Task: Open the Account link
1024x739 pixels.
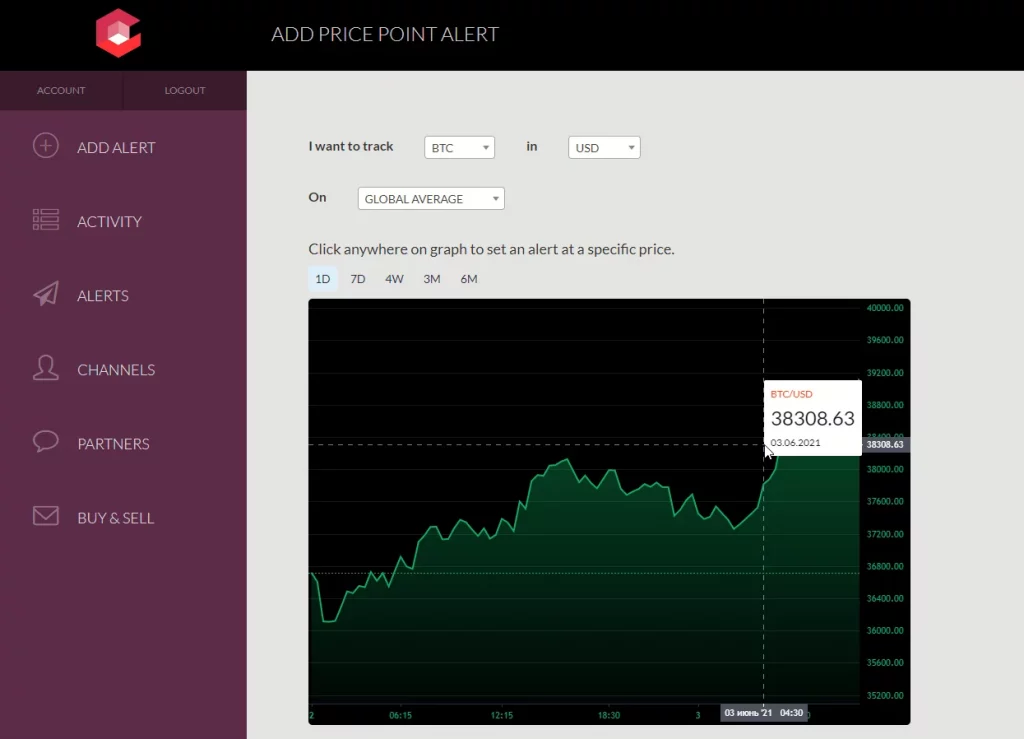Action: tap(61, 90)
